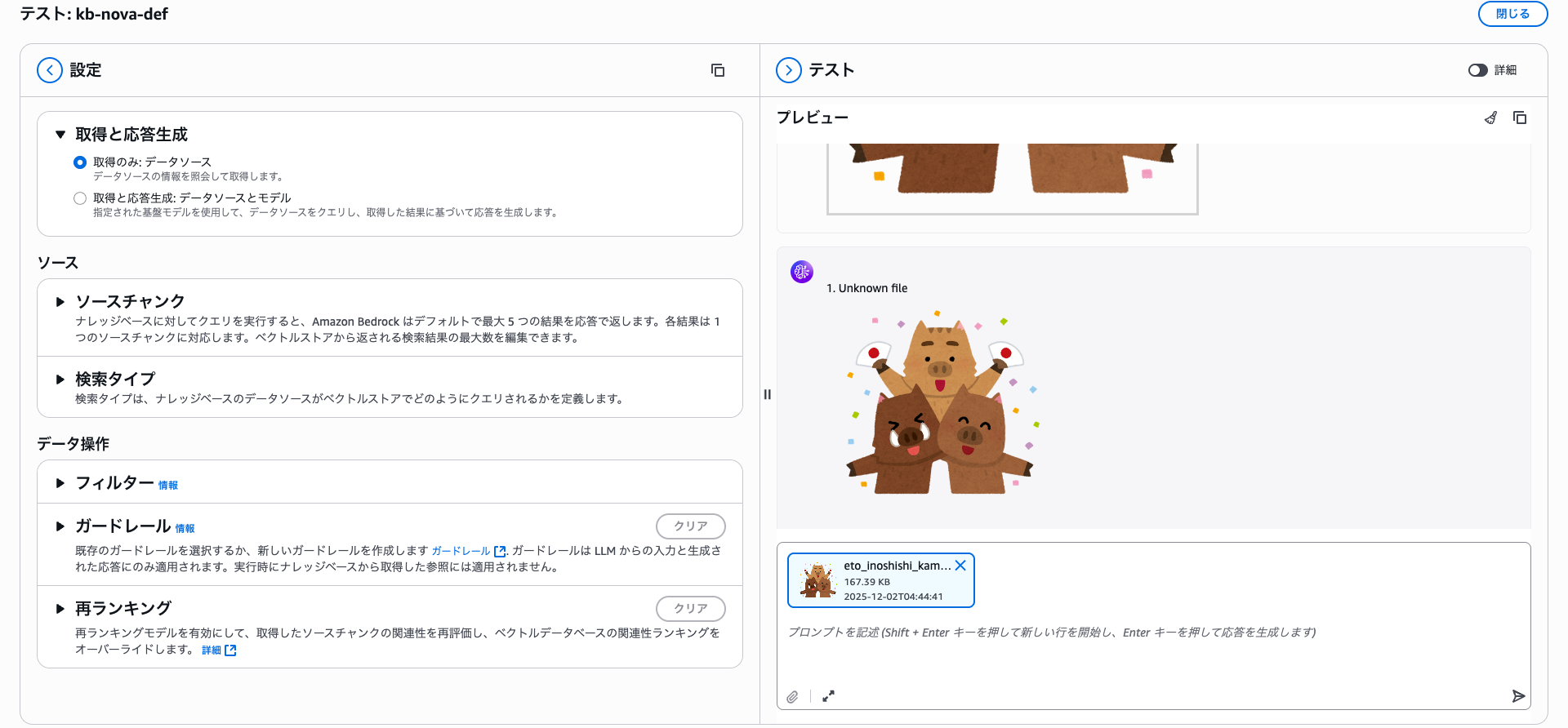The image size is (1568, 728).
Task: Expand the ソースチャンク section
Action: point(60,302)
